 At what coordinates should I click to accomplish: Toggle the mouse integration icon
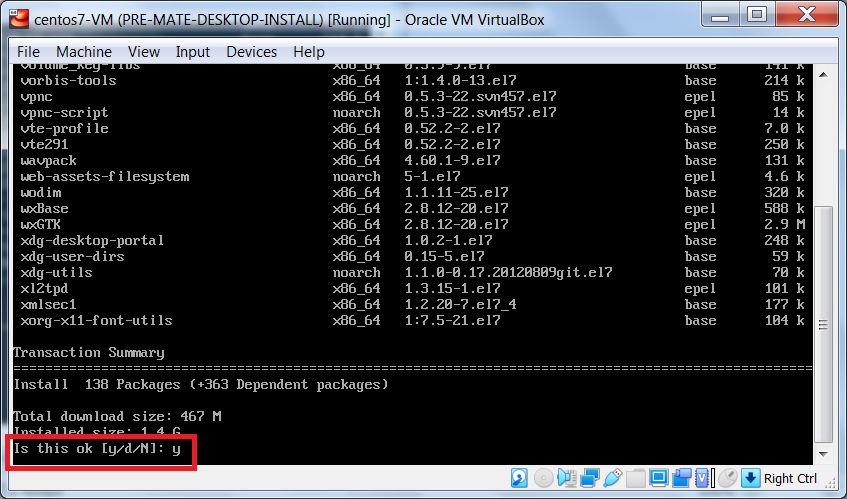[x=727, y=478]
